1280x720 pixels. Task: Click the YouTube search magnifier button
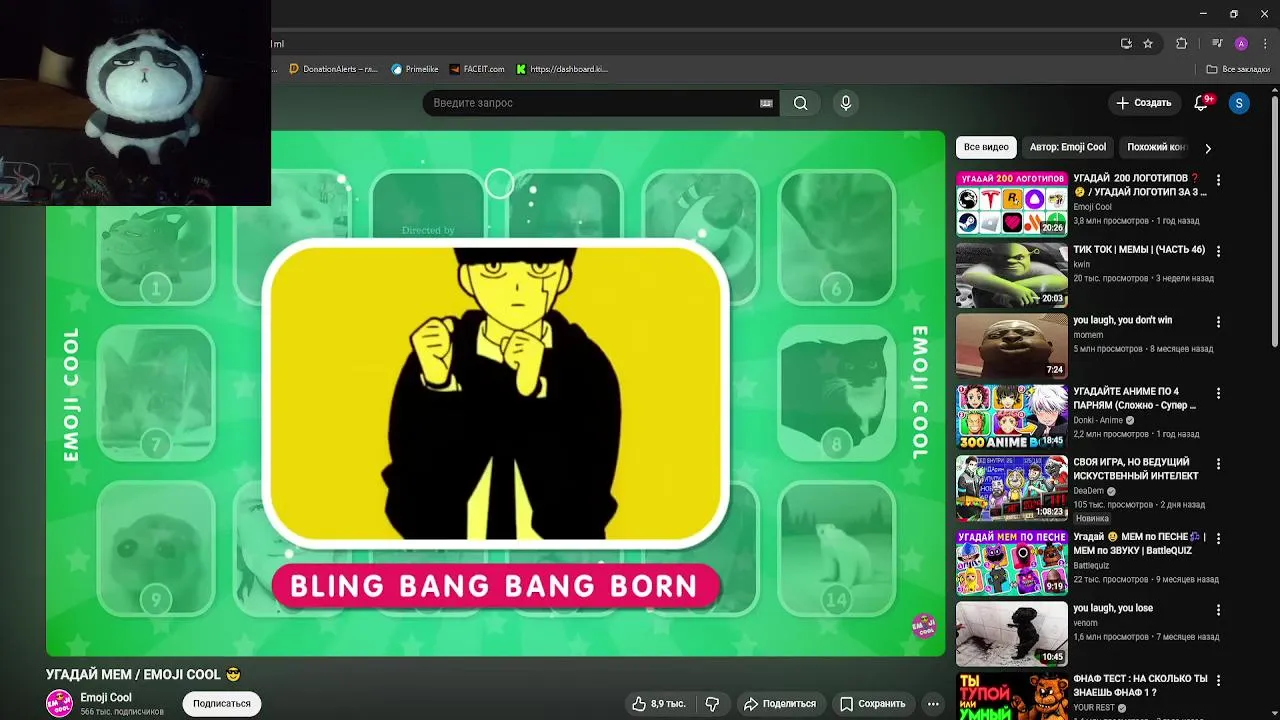click(x=800, y=103)
